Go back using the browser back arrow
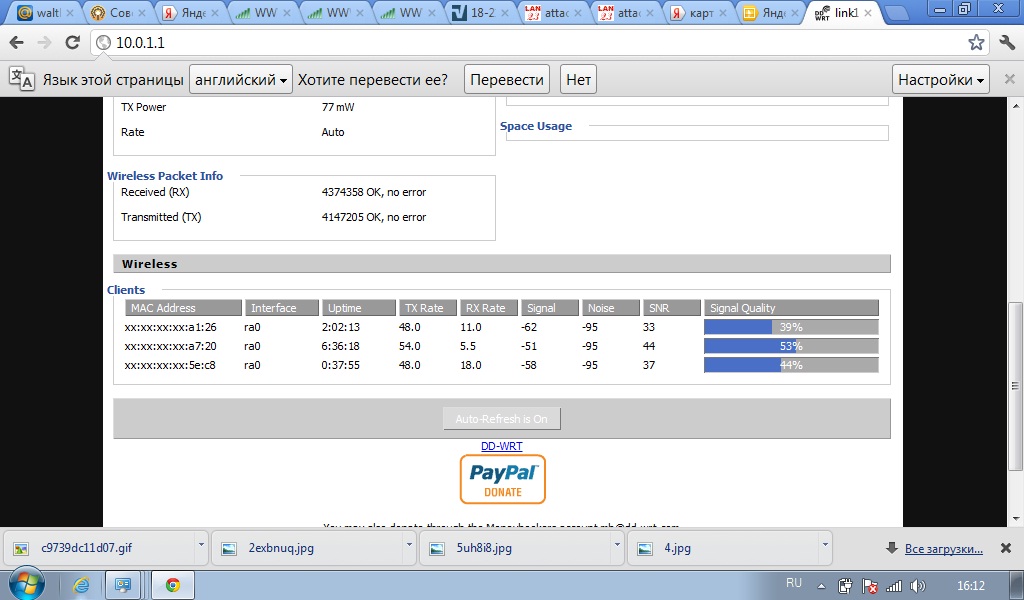The height and width of the screenshot is (600, 1024). pyautogui.click(x=17, y=43)
